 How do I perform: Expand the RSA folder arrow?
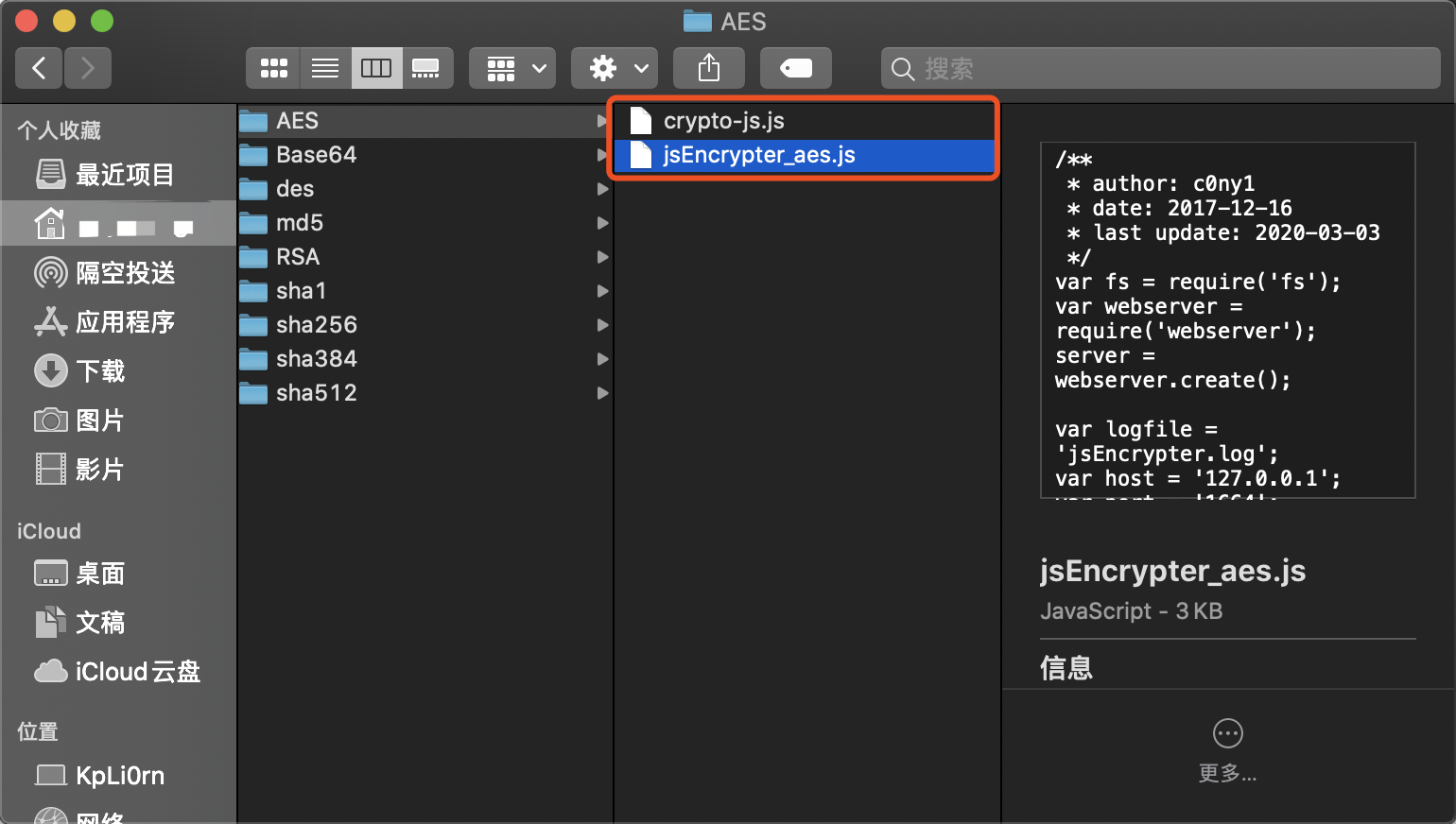point(601,257)
